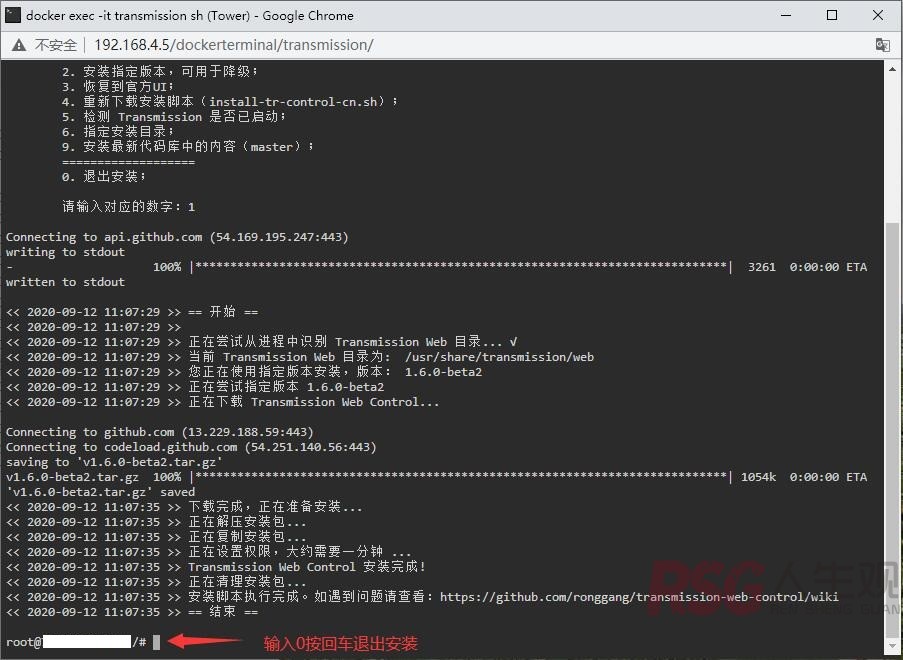Click menu line '3. 恢复到官方UI'
This screenshot has width=903, height=660.
117,87
